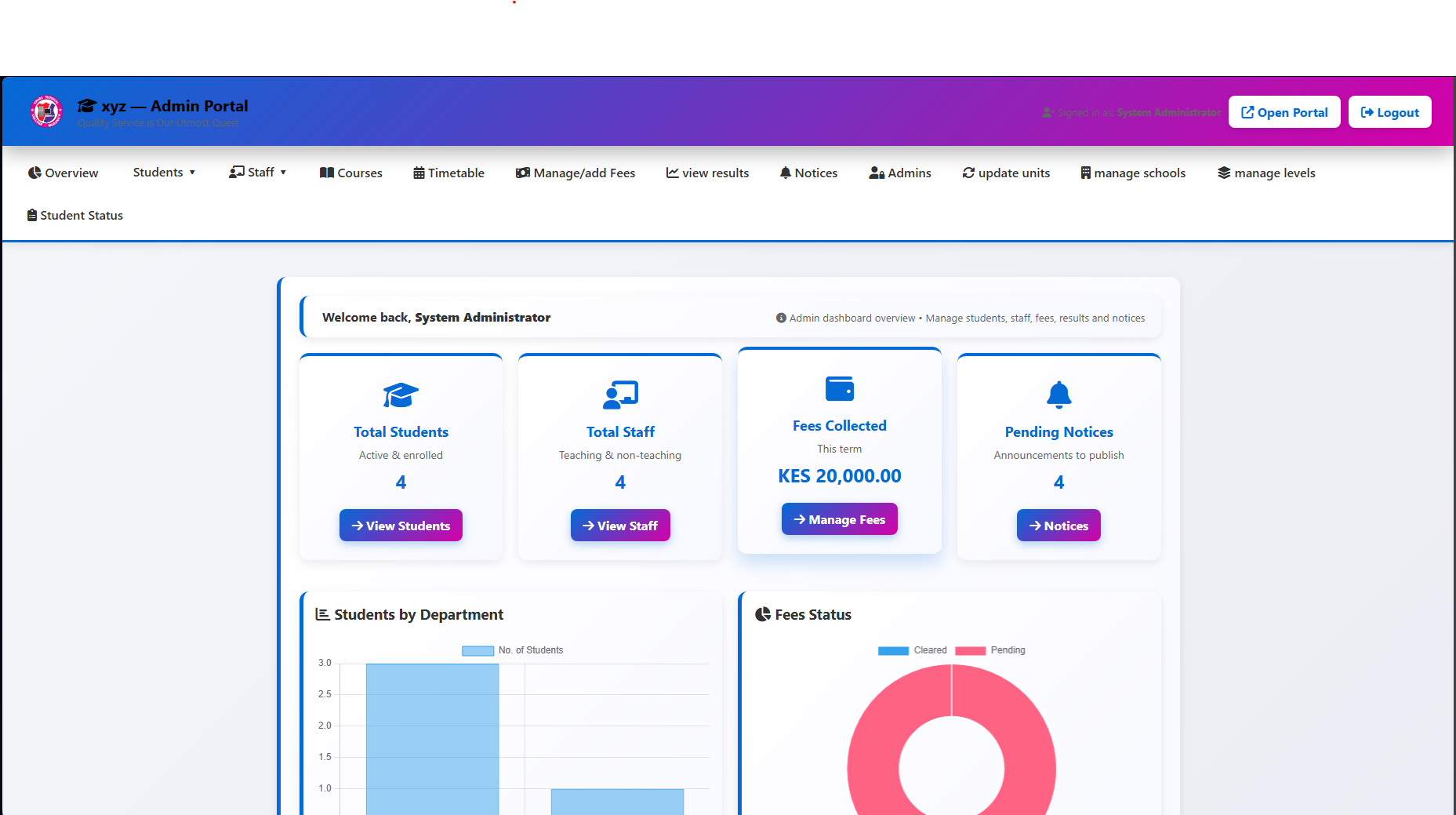Click the Timetable calendar icon
This screenshot has height=815, width=1456.
pyautogui.click(x=419, y=173)
